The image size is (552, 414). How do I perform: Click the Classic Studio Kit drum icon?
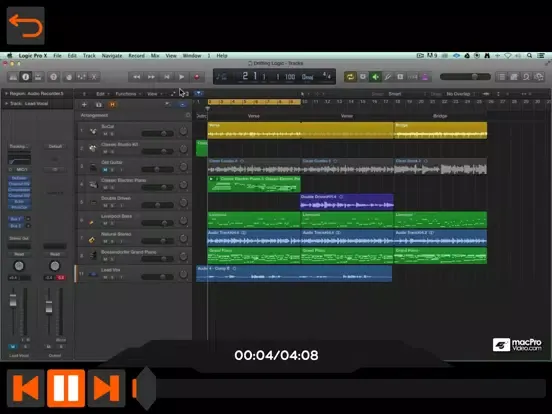tap(93, 149)
